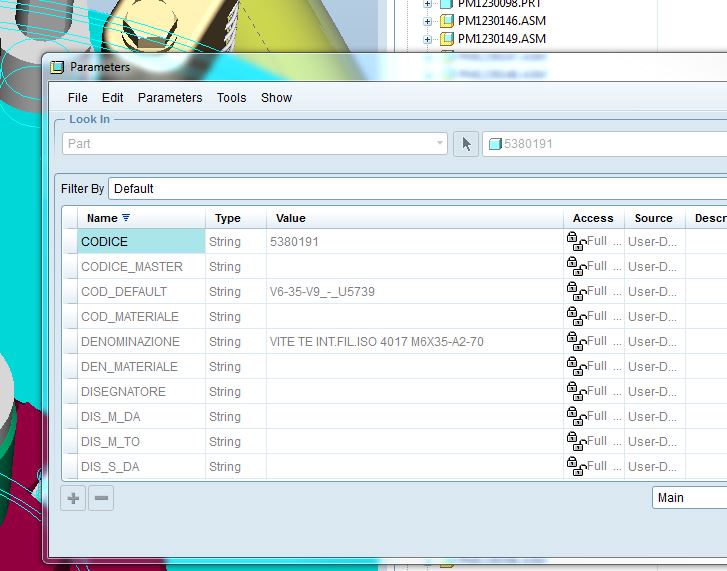Viewport: 727px width, 571px height.
Task: Select the DISEGNATORE parameter name
Action: [141, 392]
